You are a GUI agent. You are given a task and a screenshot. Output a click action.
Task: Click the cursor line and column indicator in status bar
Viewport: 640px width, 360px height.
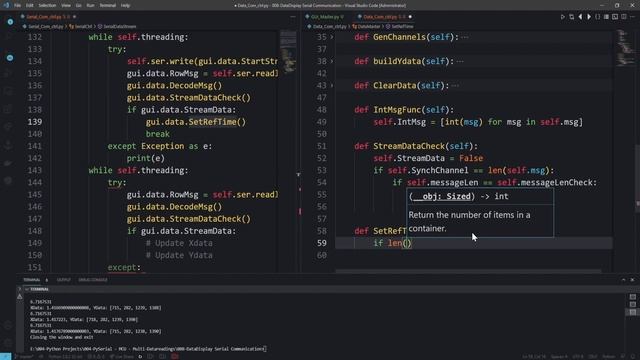[x=534, y=357]
